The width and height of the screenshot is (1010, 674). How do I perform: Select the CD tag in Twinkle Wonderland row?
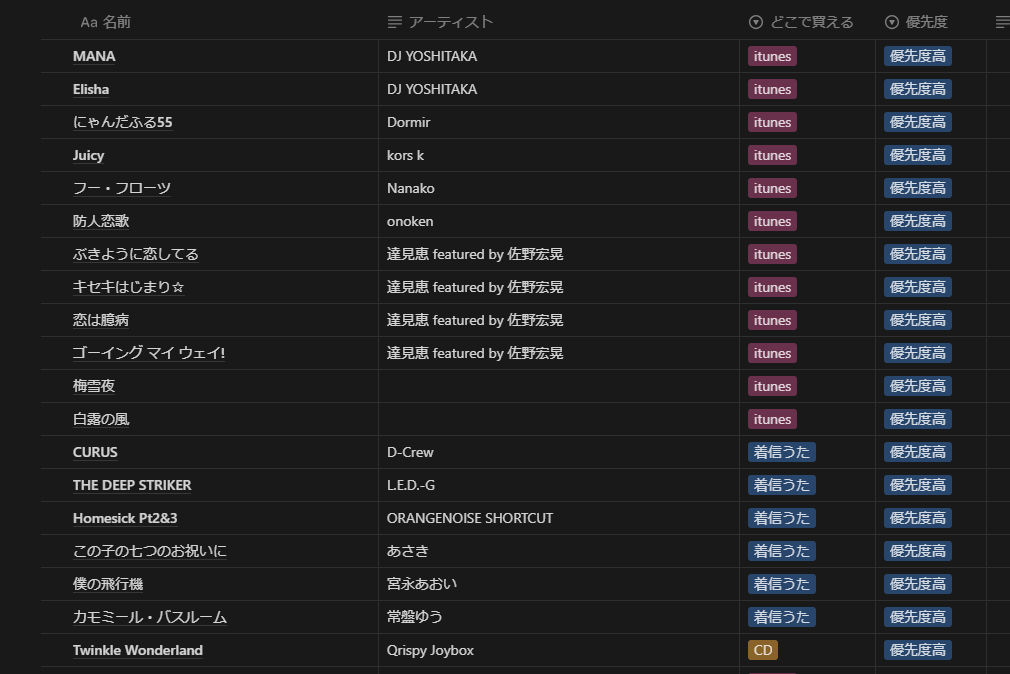[x=762, y=650]
